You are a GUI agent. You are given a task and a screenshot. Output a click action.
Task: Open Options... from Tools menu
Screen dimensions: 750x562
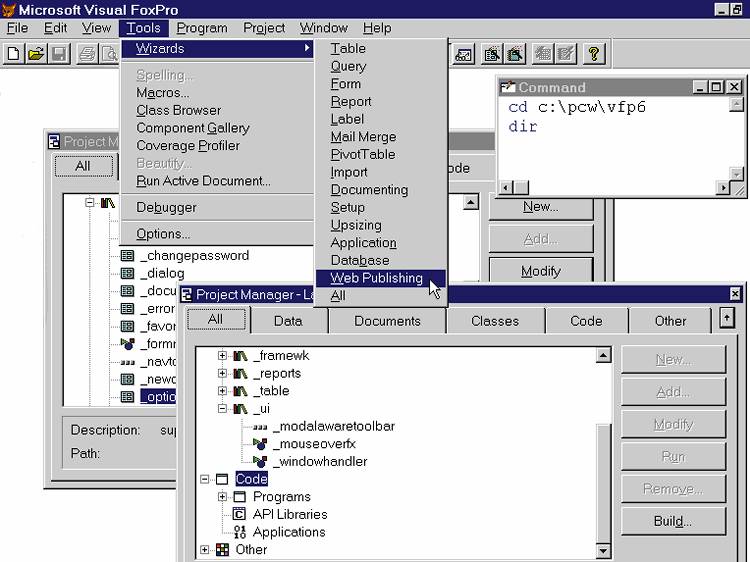tap(217, 234)
